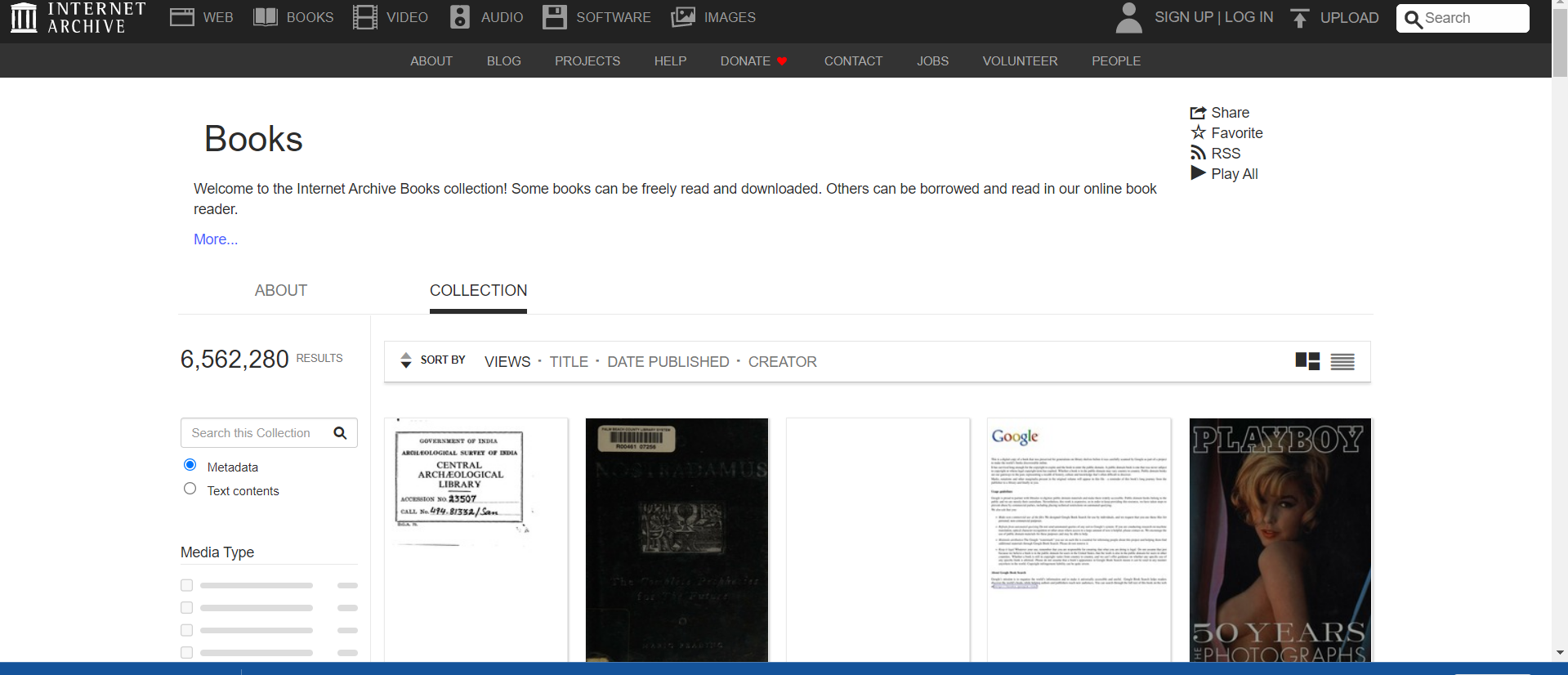1568x675 pixels.
Task: Click the WEB nav label
Action: click(x=218, y=17)
